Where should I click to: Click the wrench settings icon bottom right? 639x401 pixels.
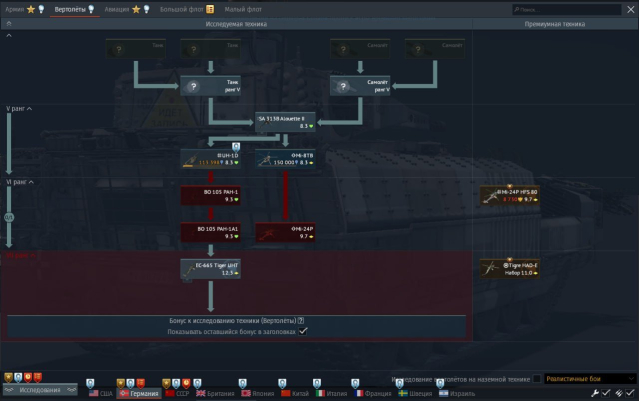[592, 393]
